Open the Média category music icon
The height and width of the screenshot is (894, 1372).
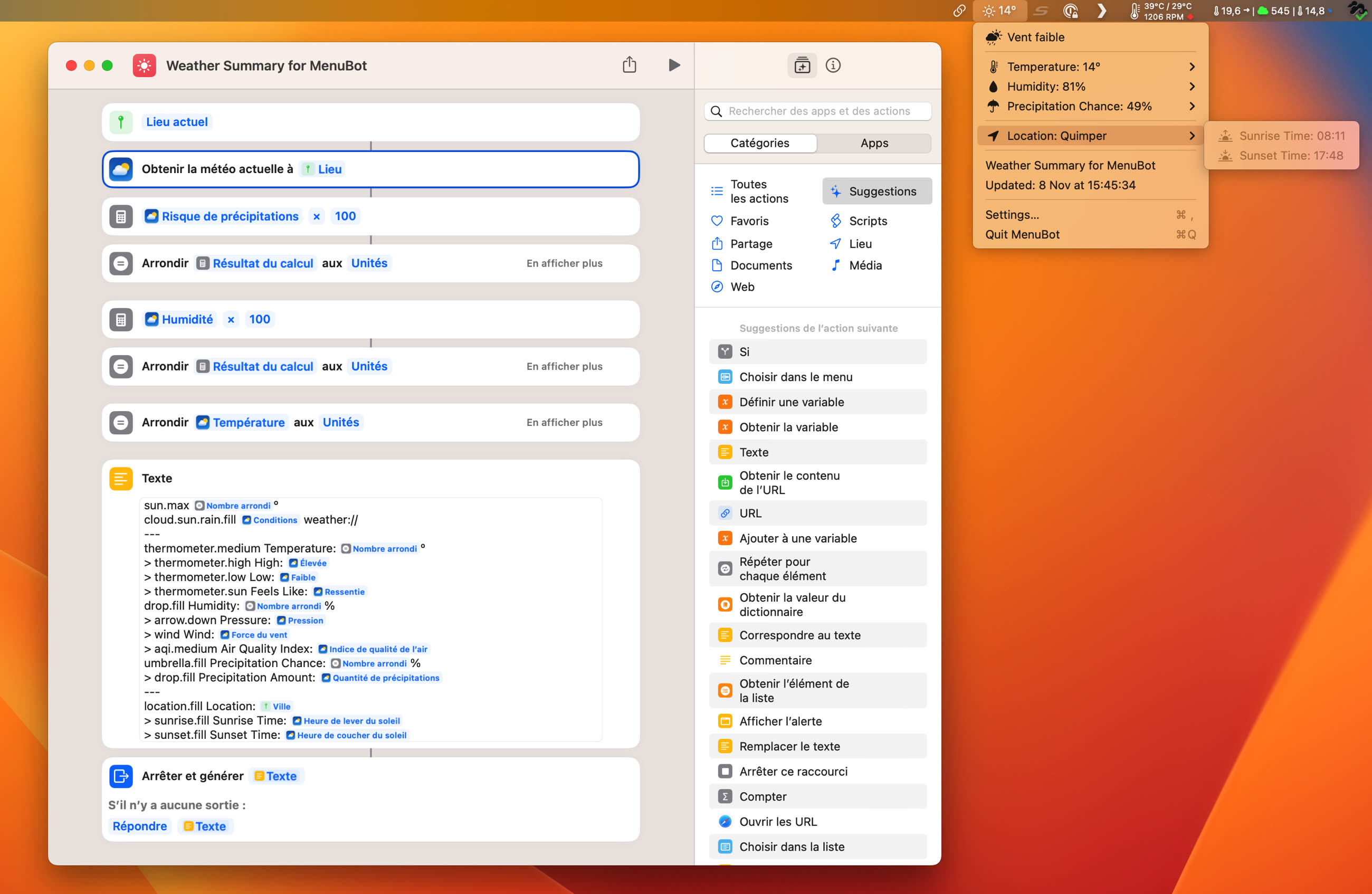click(836, 265)
